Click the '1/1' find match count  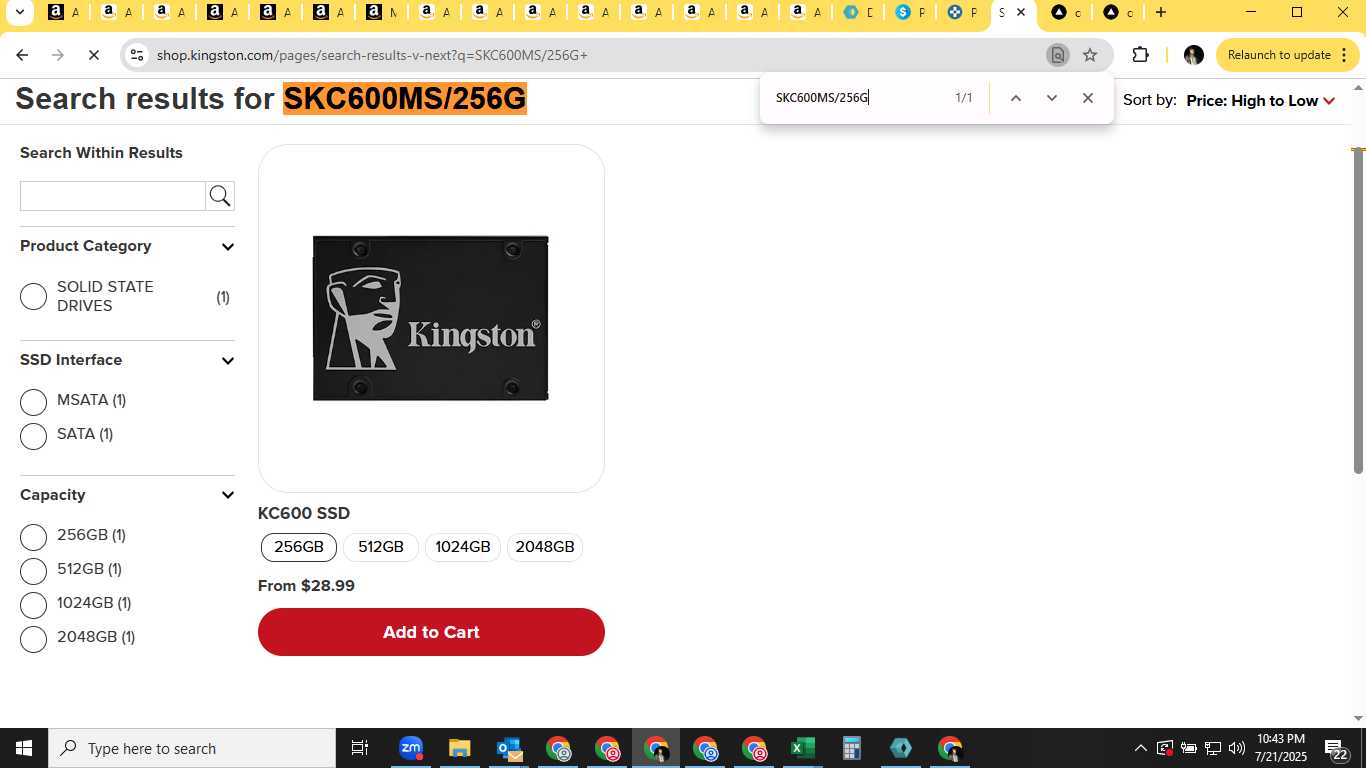[x=964, y=98]
